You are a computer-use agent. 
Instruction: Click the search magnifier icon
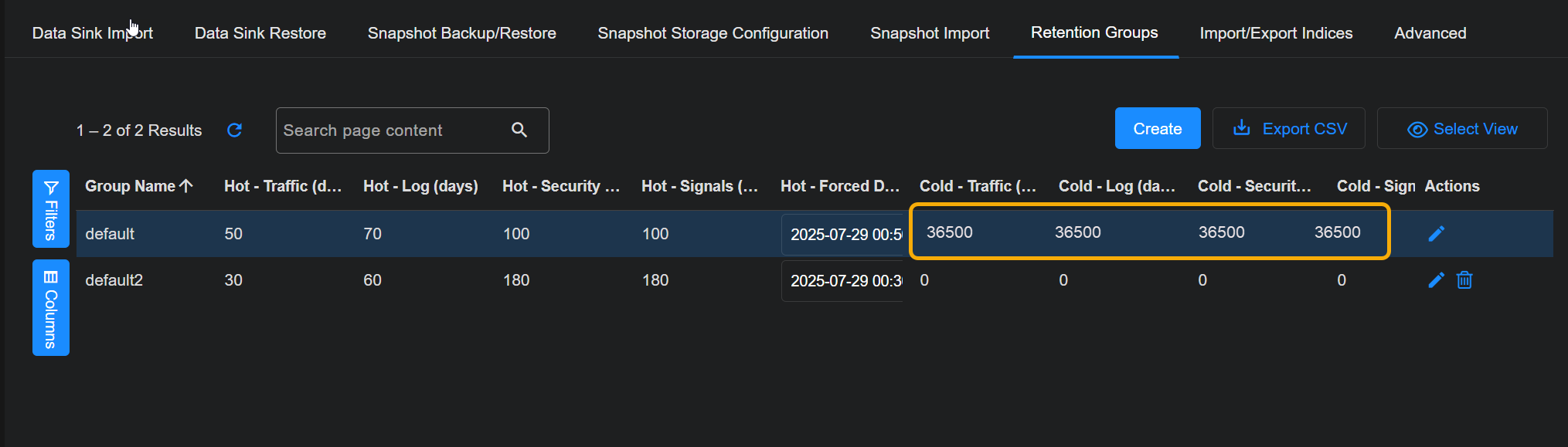[x=519, y=130]
